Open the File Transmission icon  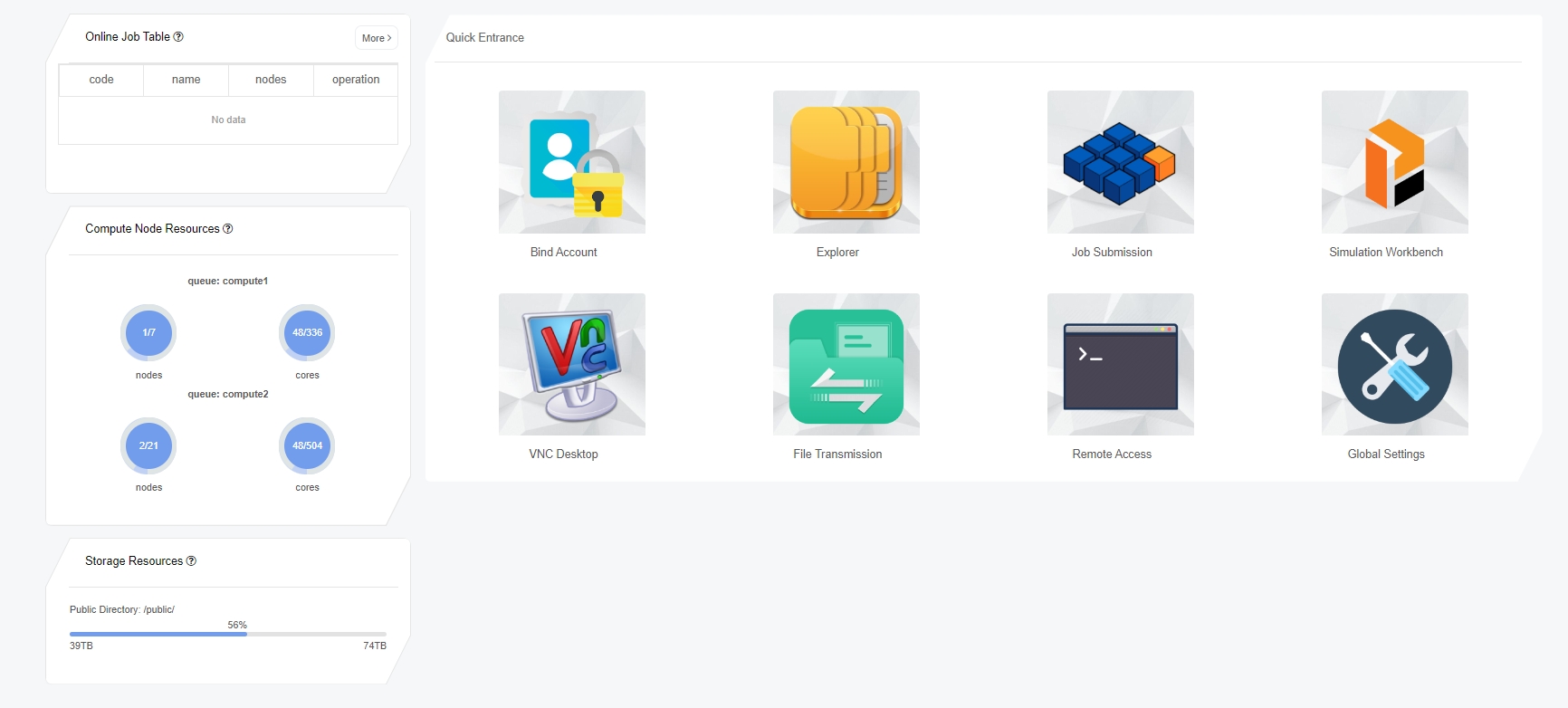846,364
